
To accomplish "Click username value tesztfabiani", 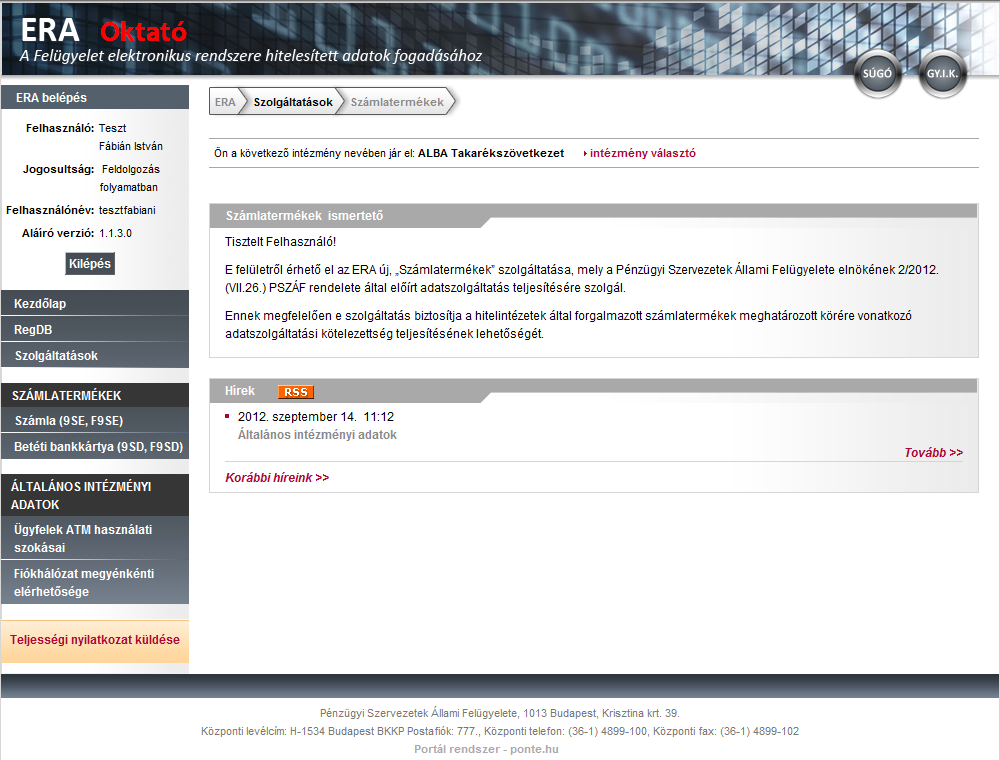I will point(127,210).
